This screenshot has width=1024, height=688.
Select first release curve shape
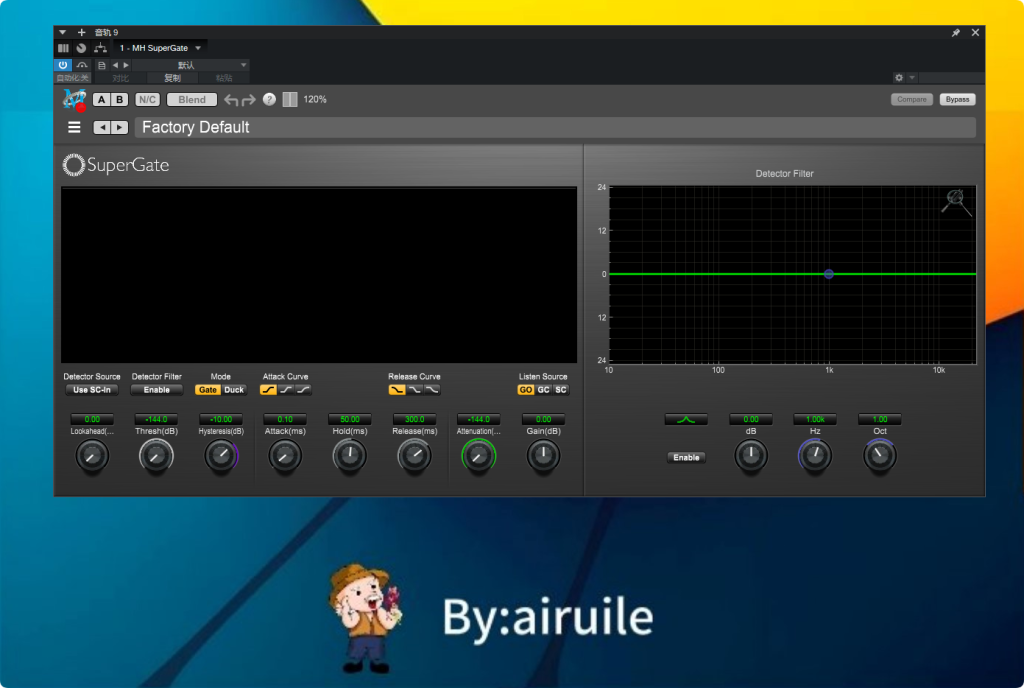(x=396, y=390)
